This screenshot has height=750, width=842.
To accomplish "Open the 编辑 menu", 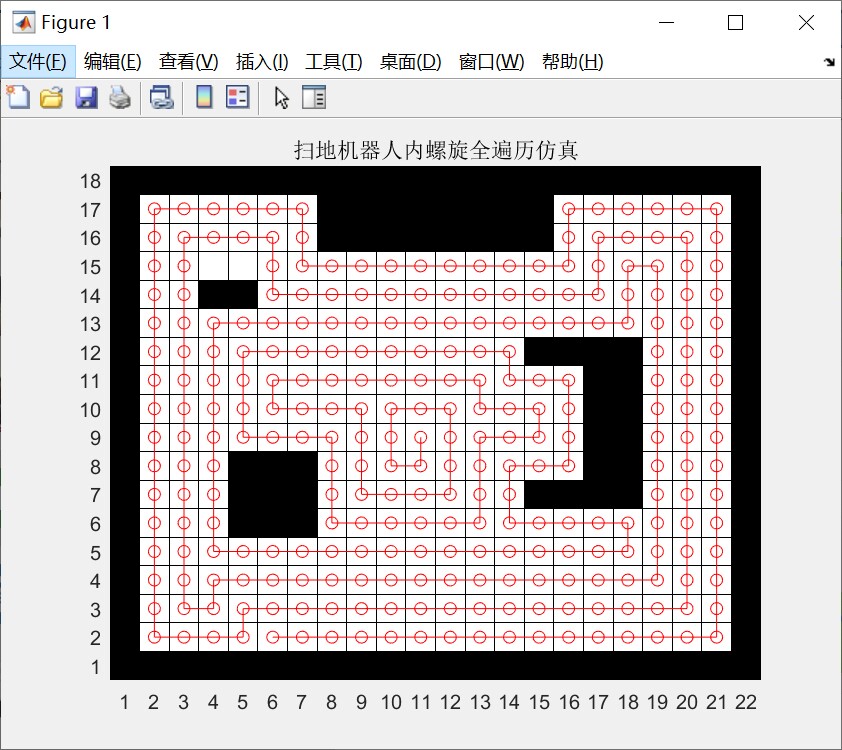I will click(113, 61).
